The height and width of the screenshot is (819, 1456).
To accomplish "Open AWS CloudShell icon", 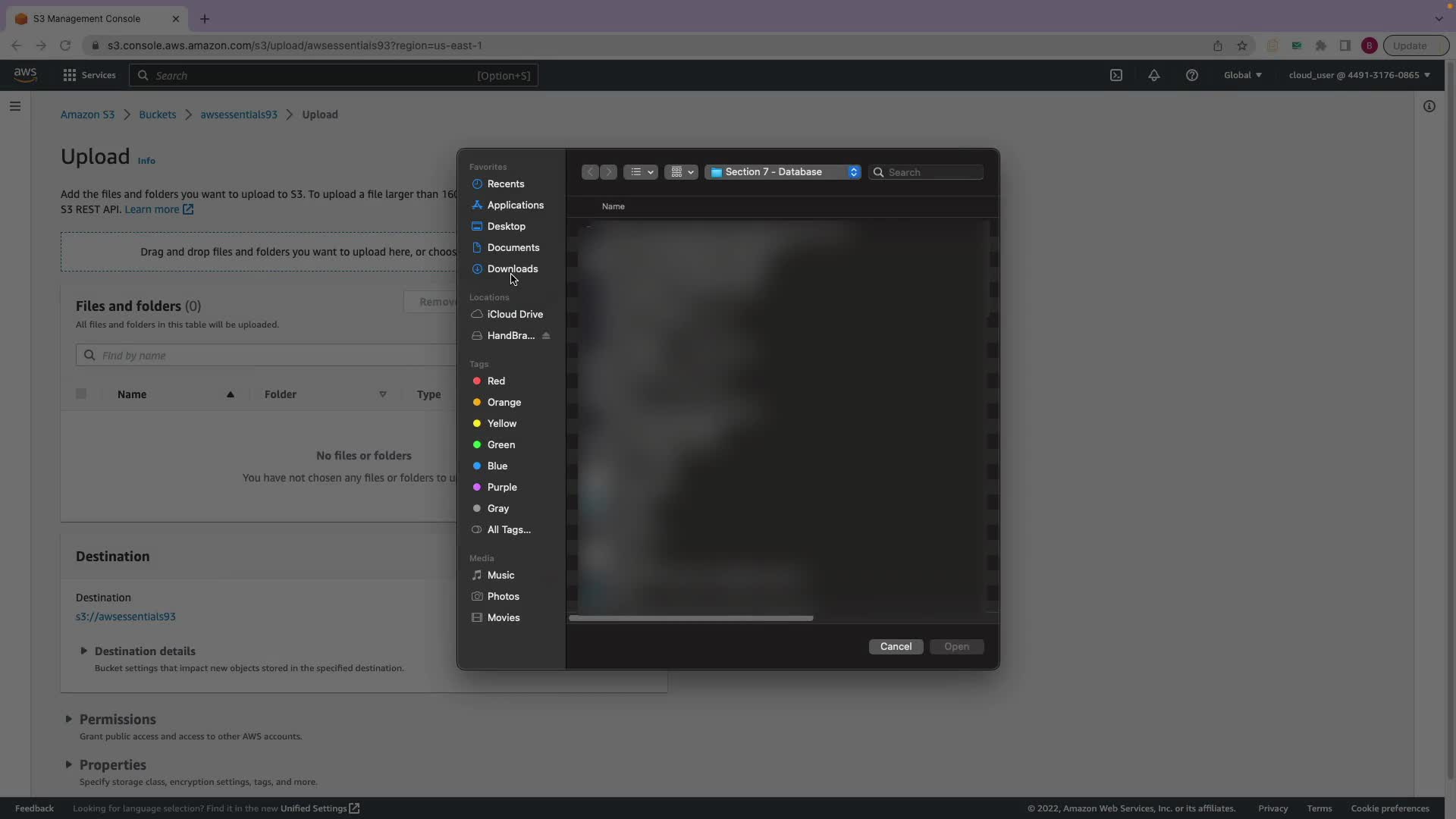I will coord(1116,75).
